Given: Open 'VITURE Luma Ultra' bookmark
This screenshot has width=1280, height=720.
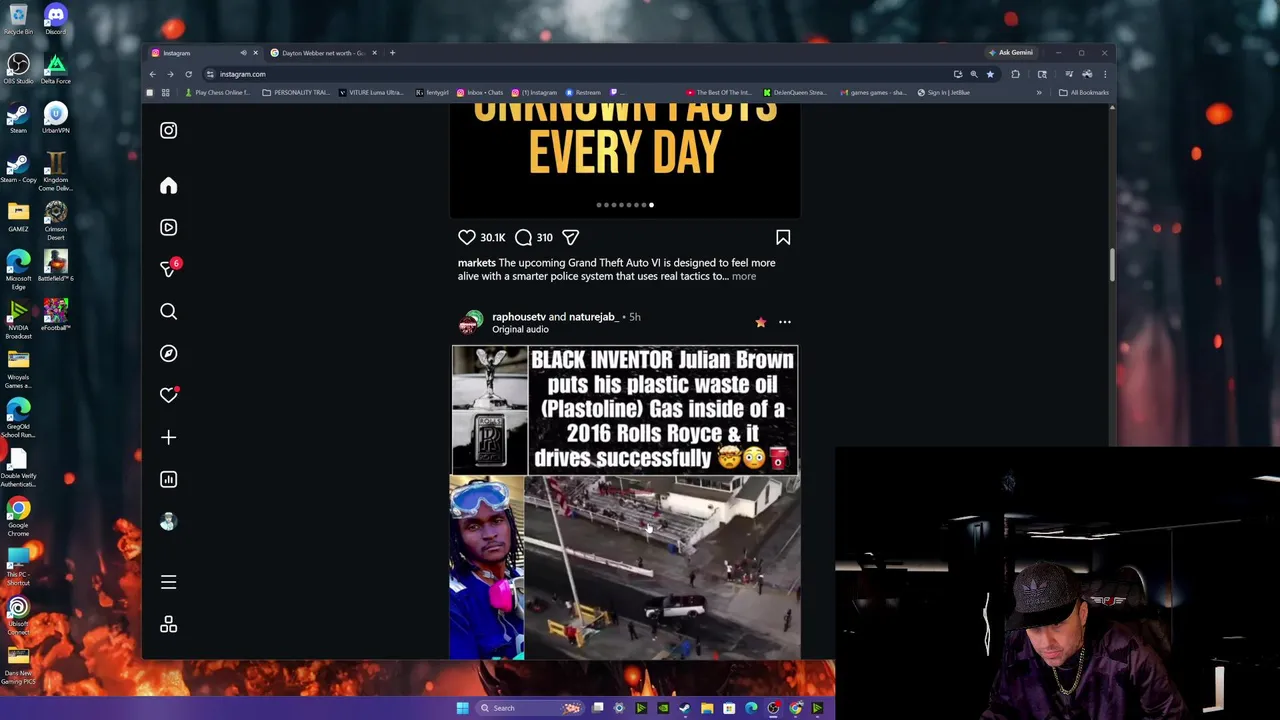Looking at the screenshot, I should [371, 93].
